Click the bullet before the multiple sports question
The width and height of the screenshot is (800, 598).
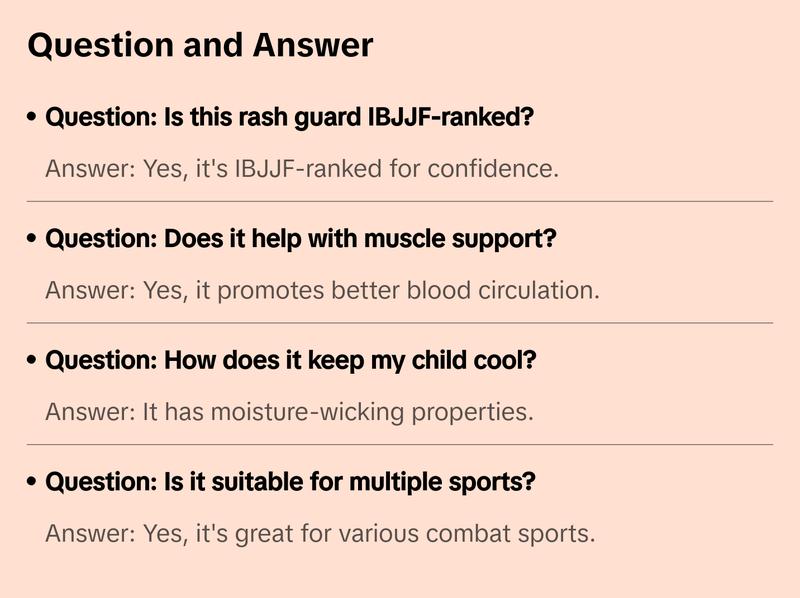(33, 483)
